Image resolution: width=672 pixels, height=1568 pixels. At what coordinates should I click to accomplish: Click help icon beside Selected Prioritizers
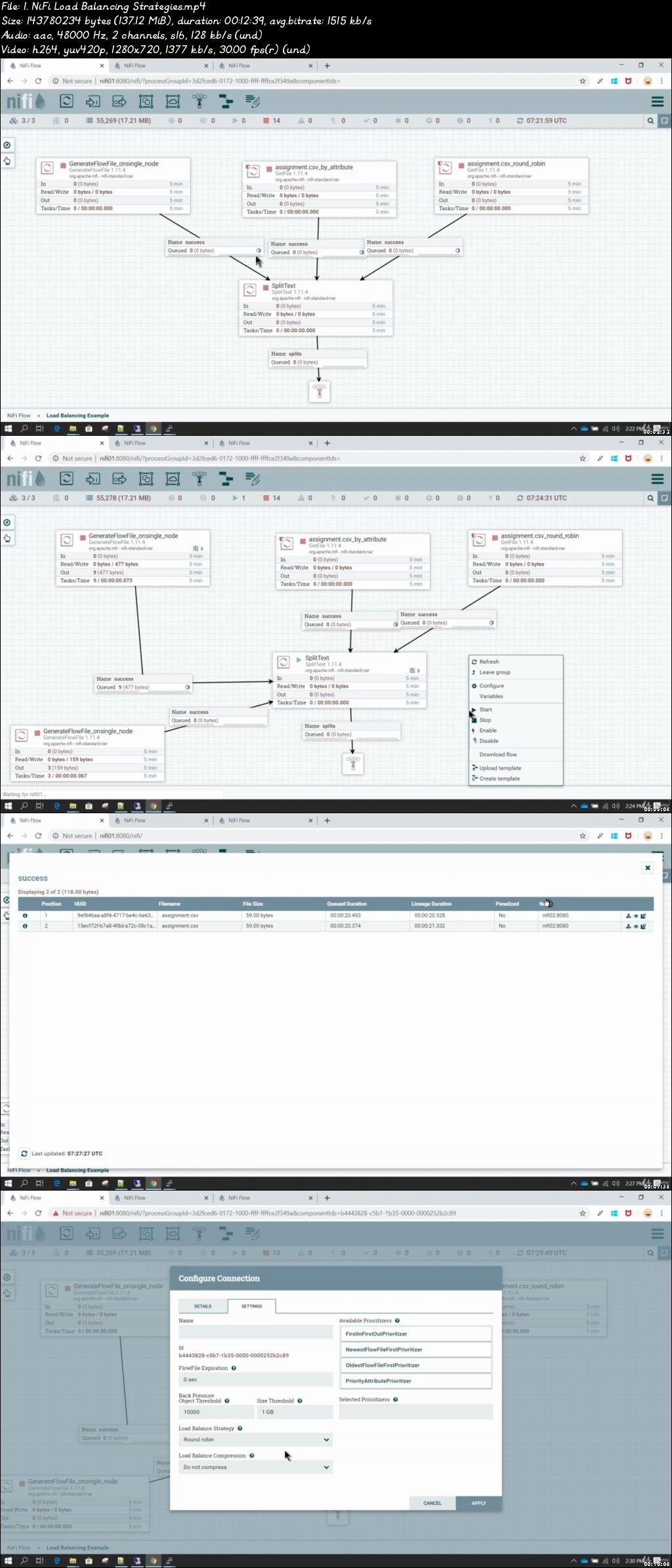click(395, 1399)
